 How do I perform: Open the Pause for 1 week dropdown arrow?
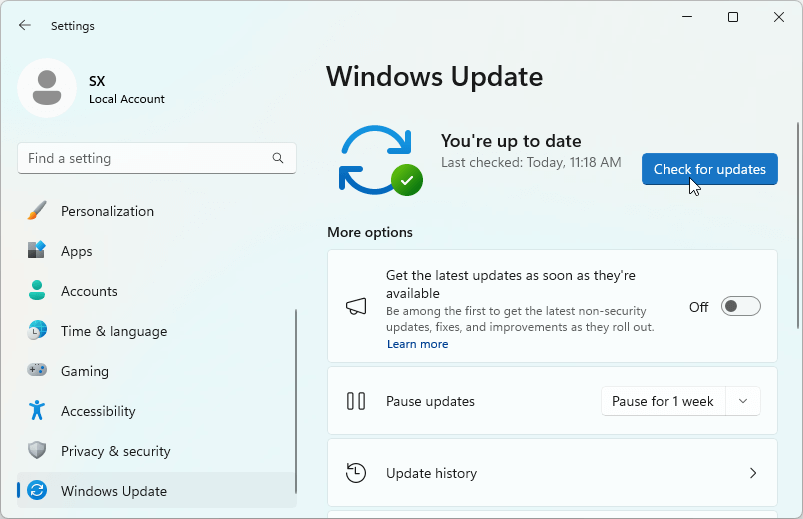(743, 401)
